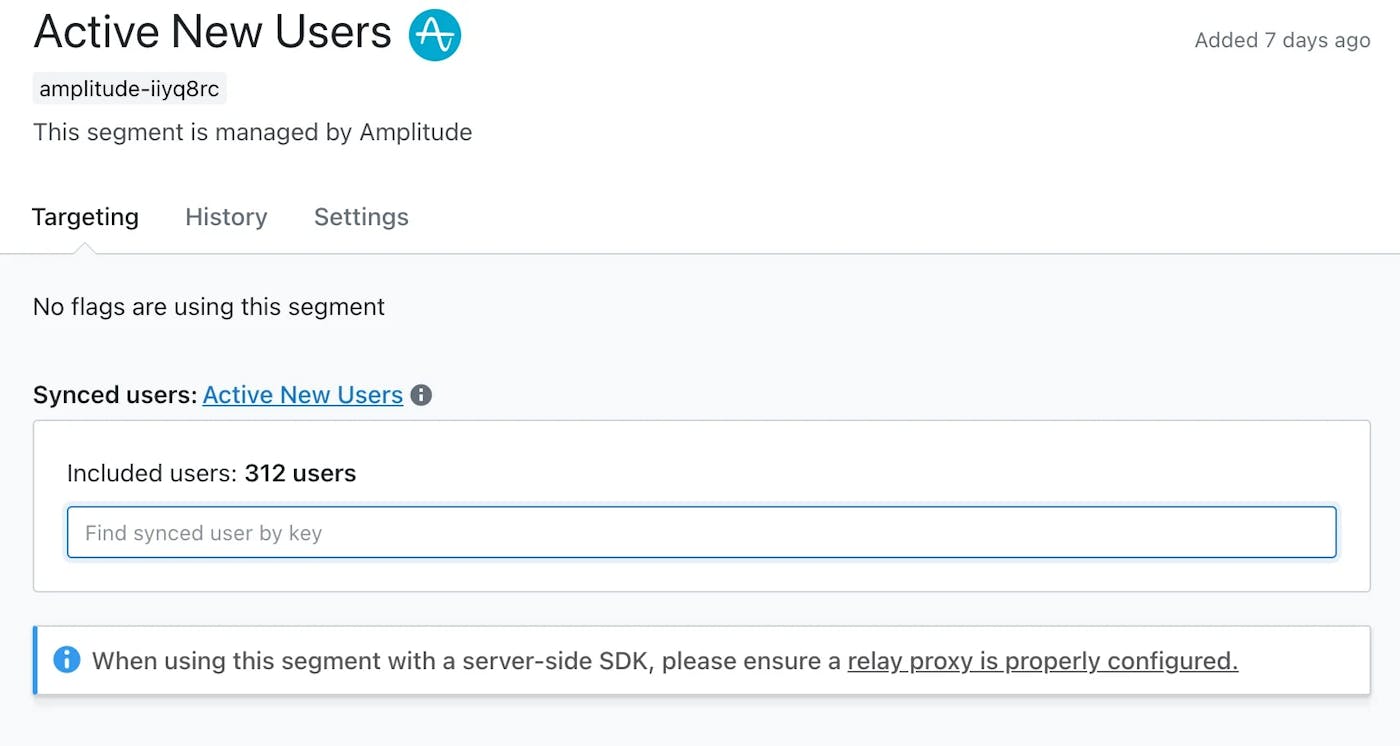Click the server-side SDK notice text
1400x746 pixels.
[x=467, y=661]
